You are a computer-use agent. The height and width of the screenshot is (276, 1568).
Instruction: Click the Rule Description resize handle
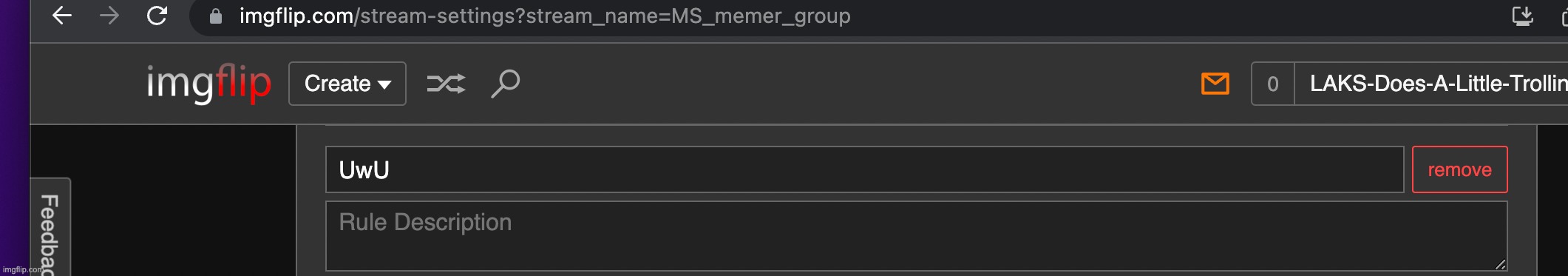tap(1500, 264)
